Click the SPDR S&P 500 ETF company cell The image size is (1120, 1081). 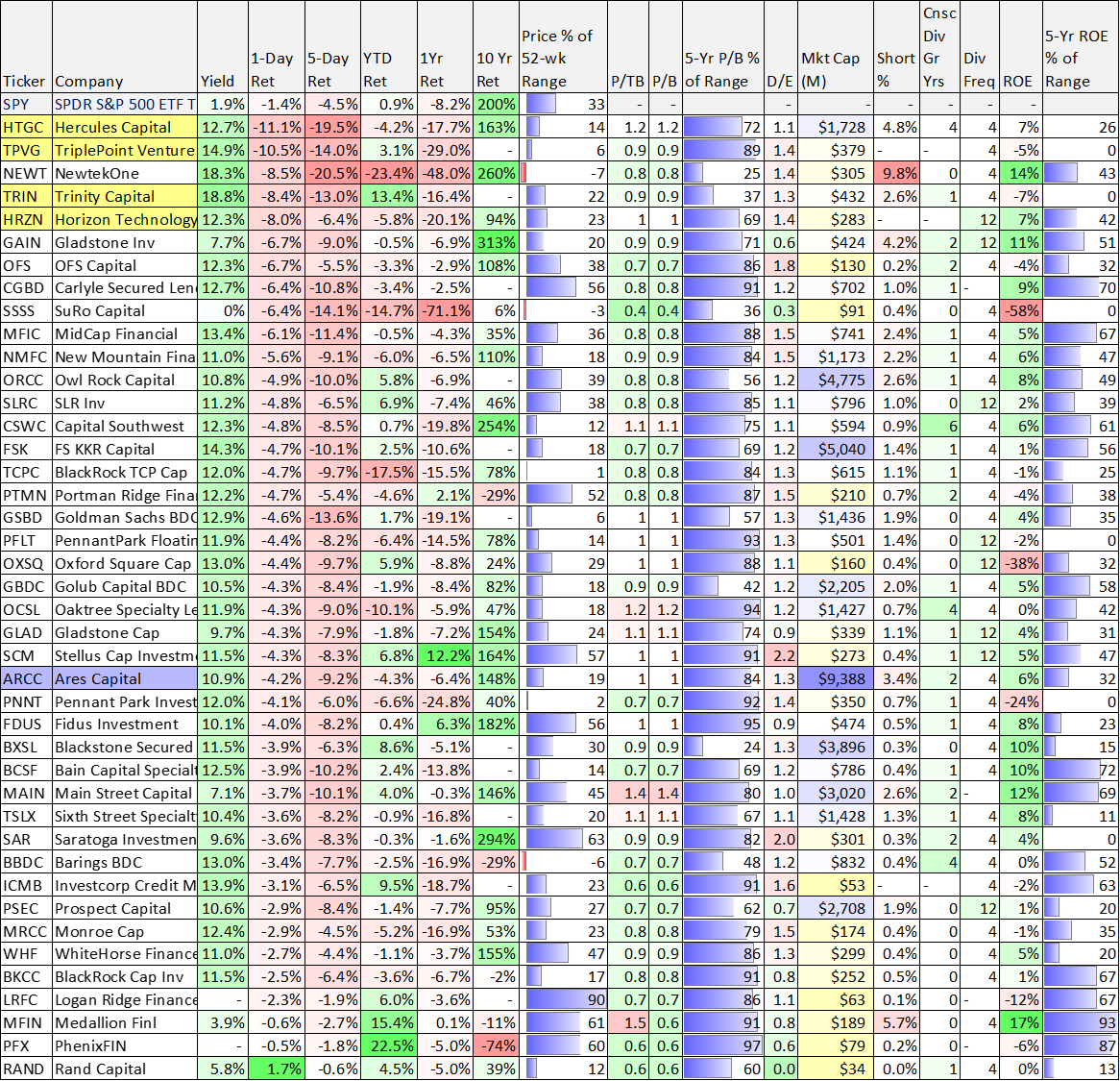click(x=124, y=105)
